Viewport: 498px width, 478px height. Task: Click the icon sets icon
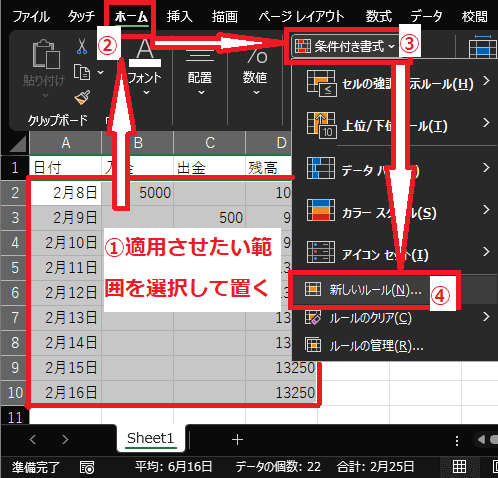(x=321, y=252)
